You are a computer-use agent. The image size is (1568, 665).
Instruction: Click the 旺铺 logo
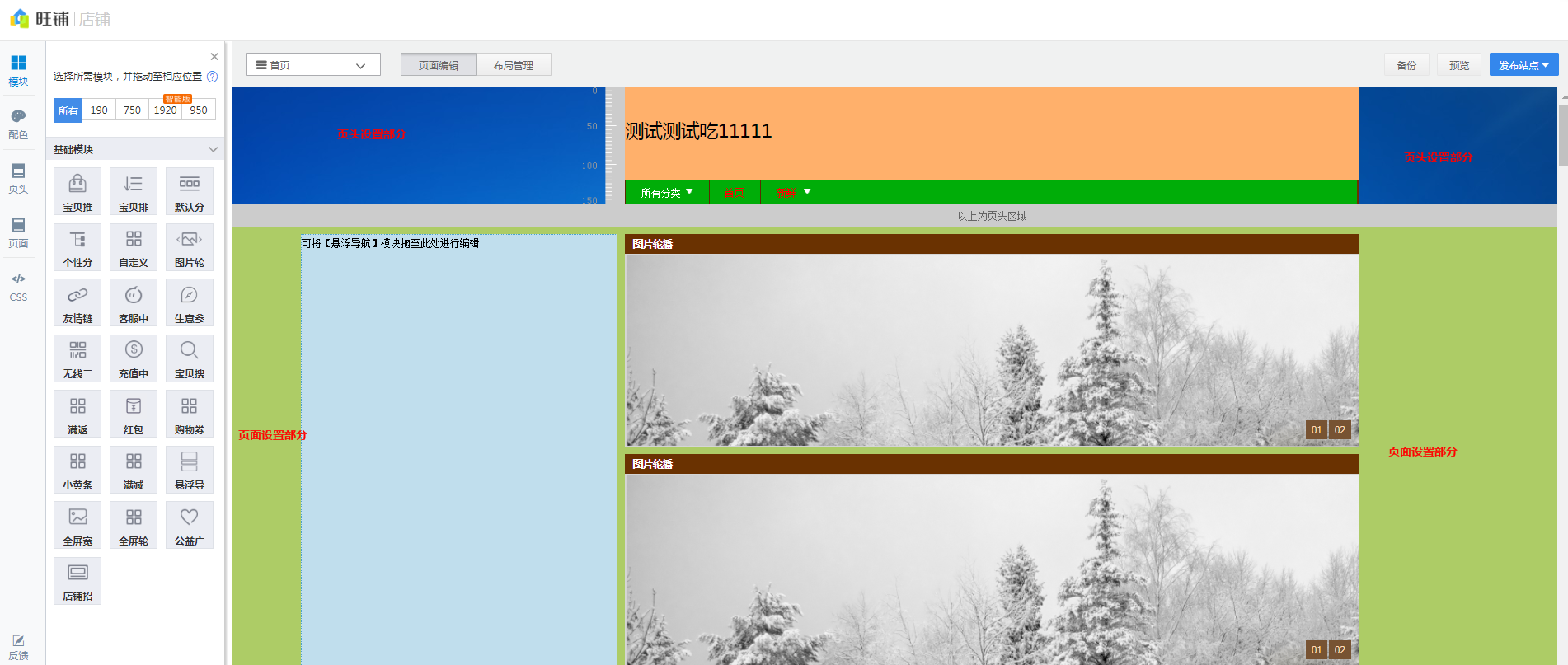[x=40, y=18]
